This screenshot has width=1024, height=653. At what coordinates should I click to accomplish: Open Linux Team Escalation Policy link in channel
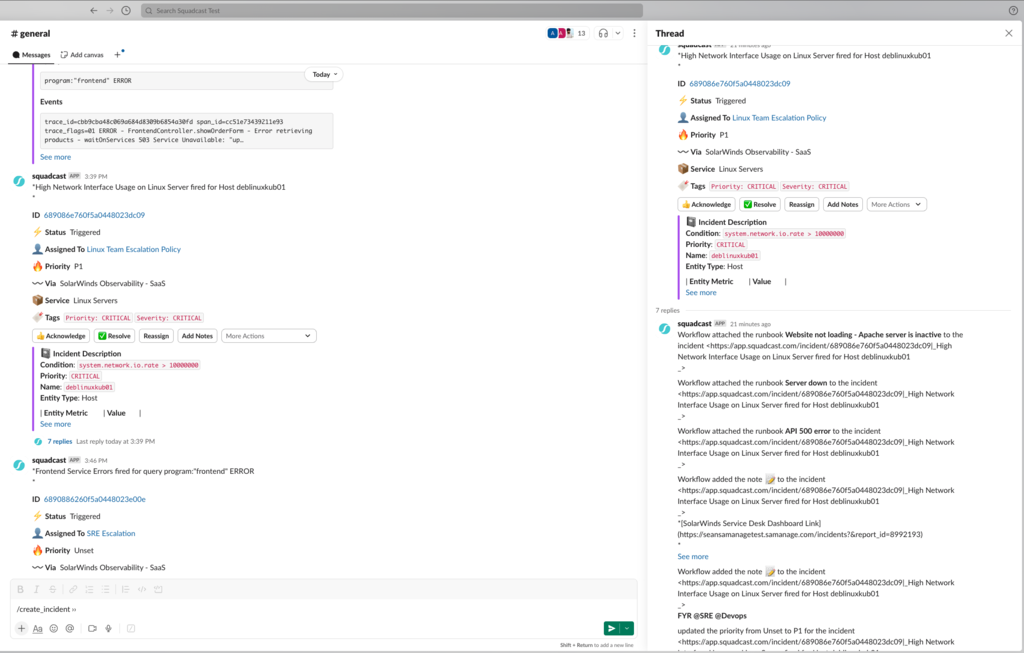click(134, 249)
